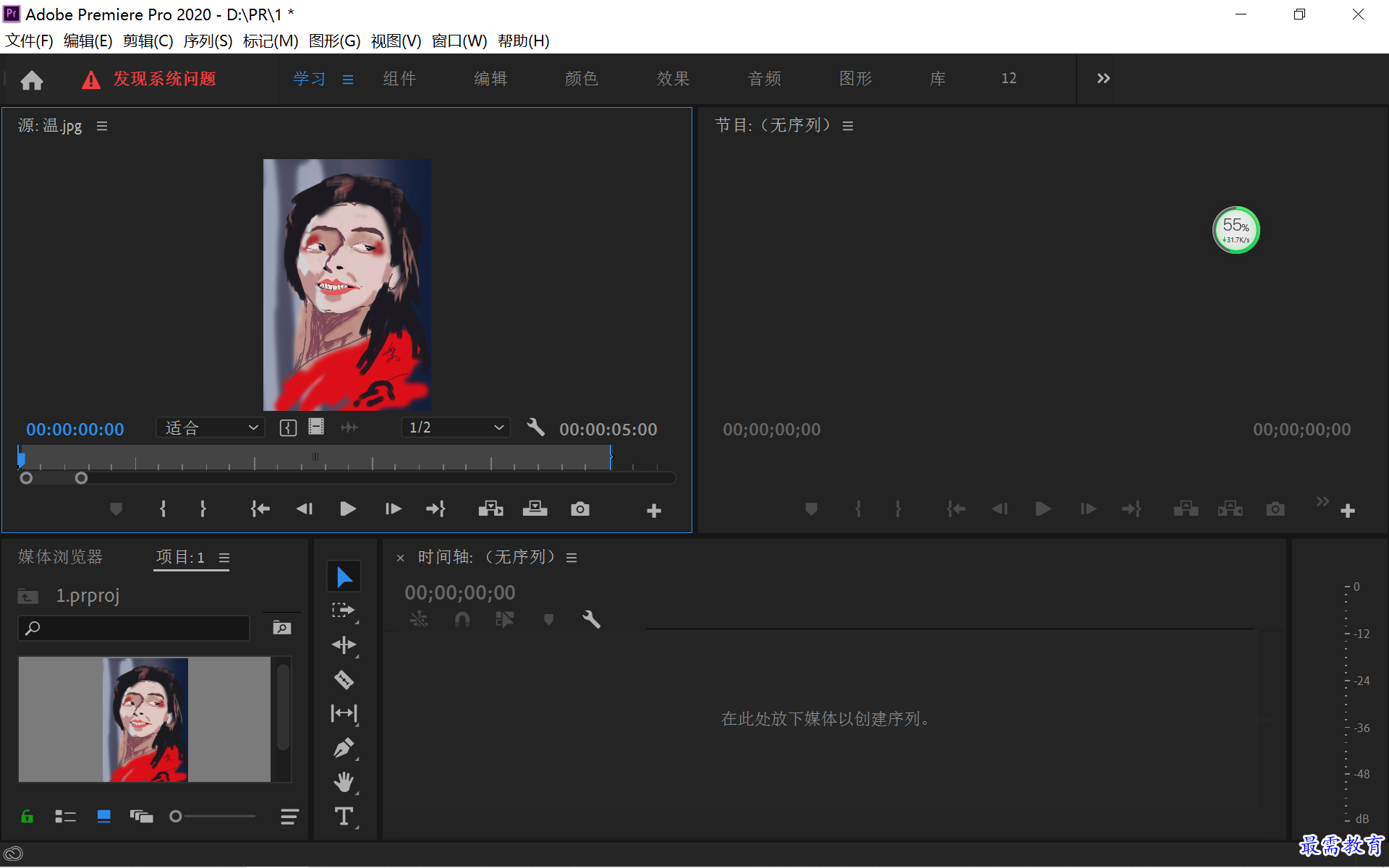Screen dimensions: 1389x868
Task: Open Source monitor button editor plus
Action: tap(654, 511)
